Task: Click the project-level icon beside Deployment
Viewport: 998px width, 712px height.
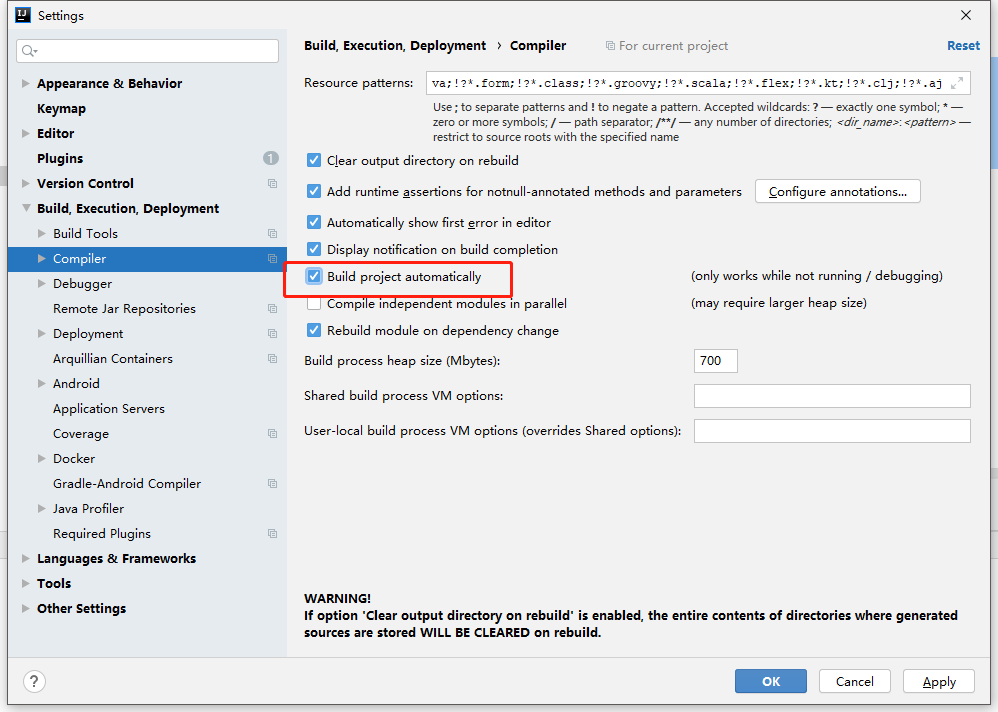Action: tap(272, 334)
